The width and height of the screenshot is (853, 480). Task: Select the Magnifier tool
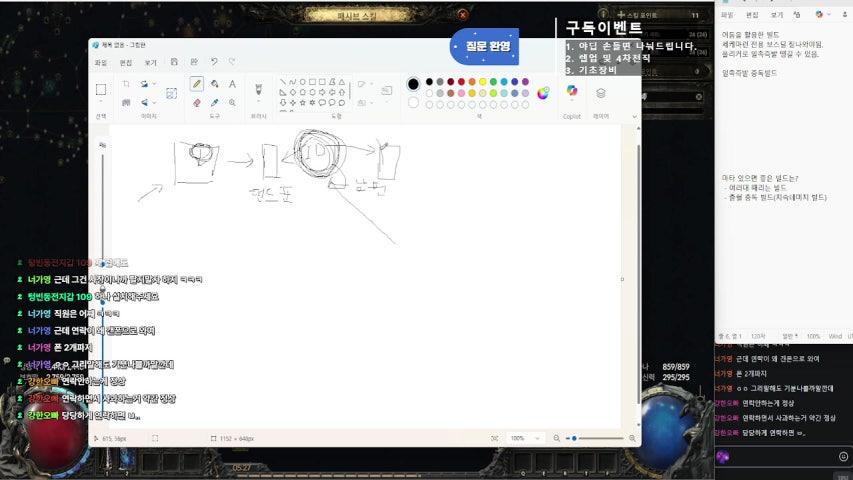pos(232,102)
